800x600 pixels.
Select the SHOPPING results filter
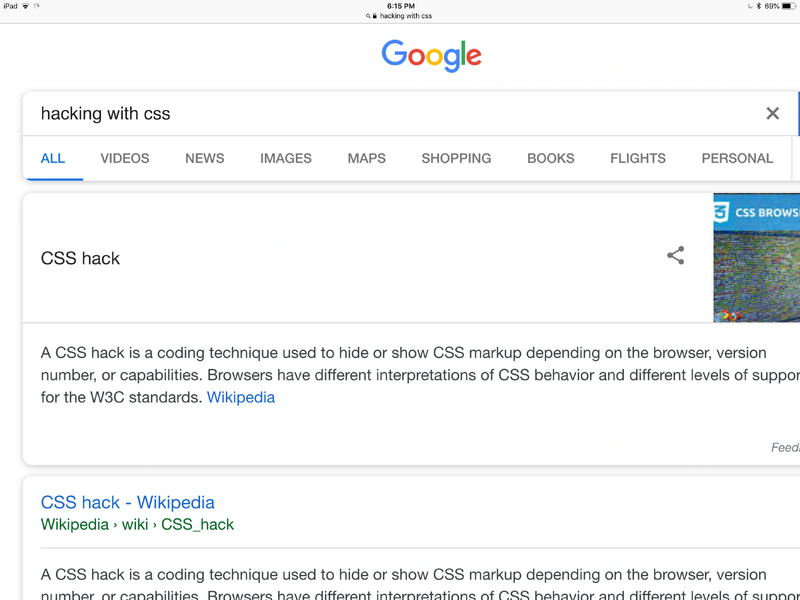(456, 158)
